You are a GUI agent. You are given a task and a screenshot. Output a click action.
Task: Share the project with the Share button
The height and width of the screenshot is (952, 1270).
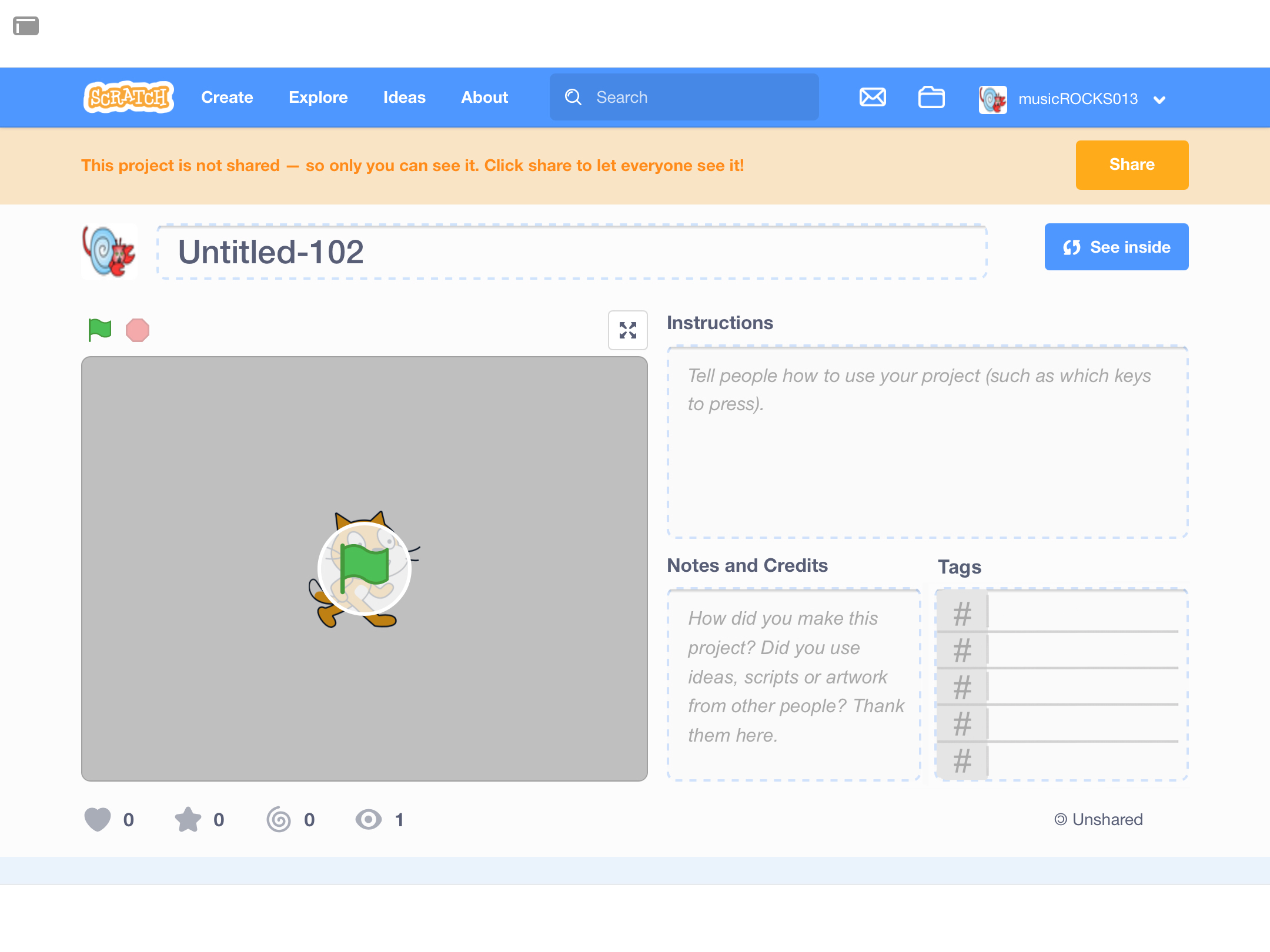(1131, 165)
